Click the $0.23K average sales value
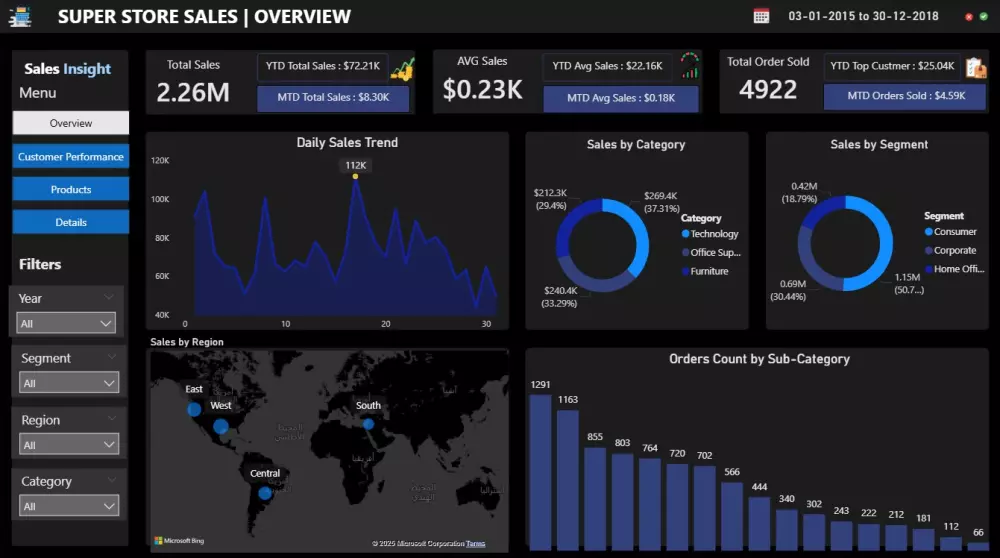 (x=482, y=90)
